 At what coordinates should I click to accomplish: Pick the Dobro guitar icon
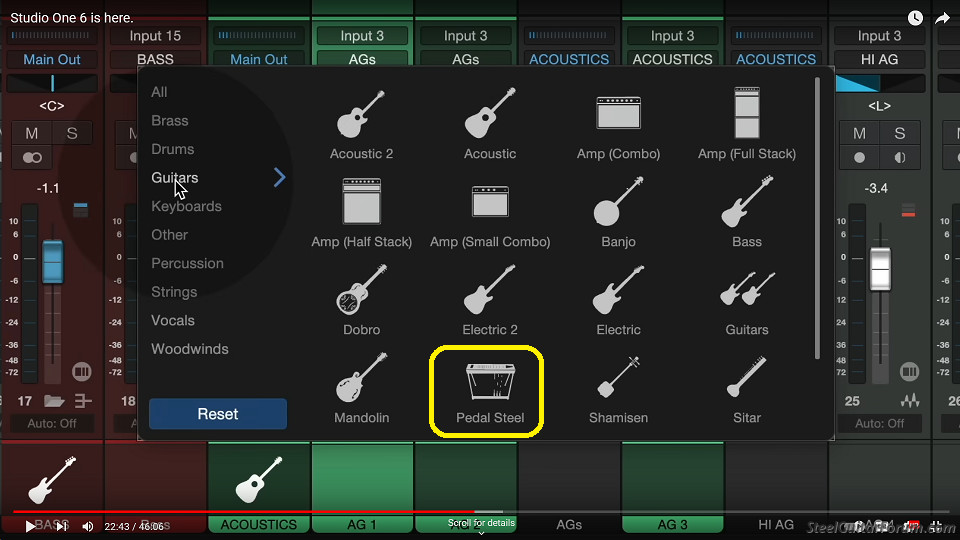click(361, 294)
